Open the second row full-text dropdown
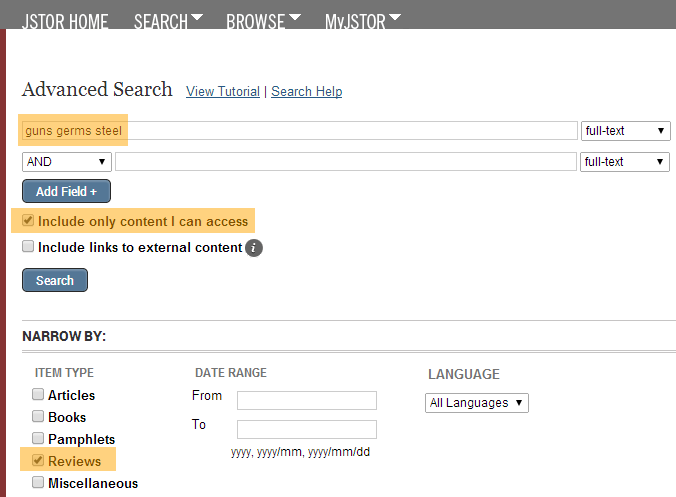This screenshot has width=676, height=497. [625, 162]
